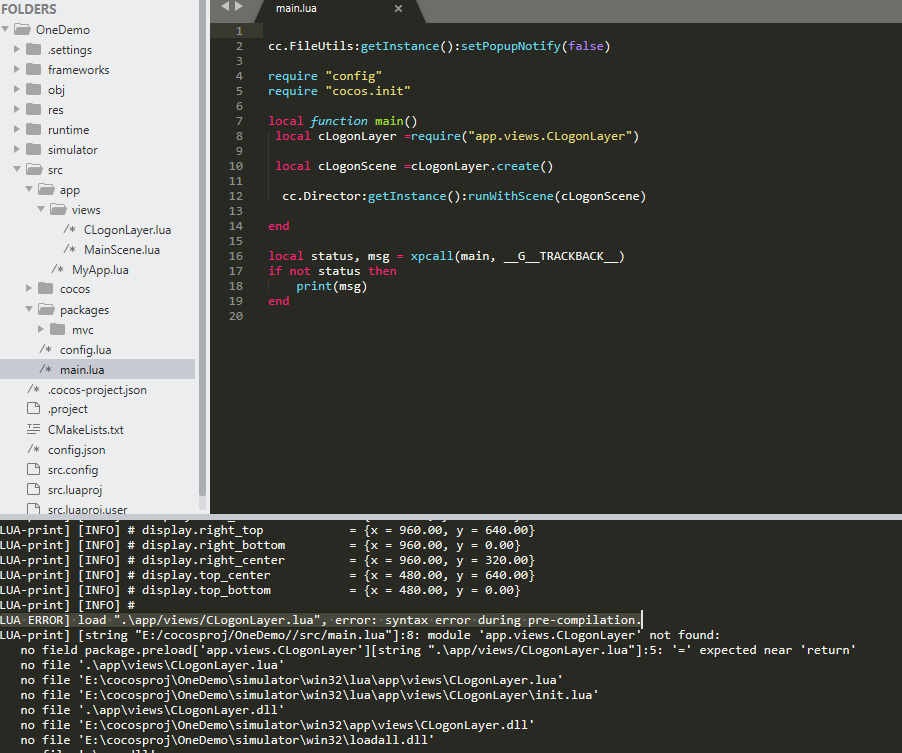Expand the cocos folder arrow

tap(29, 288)
